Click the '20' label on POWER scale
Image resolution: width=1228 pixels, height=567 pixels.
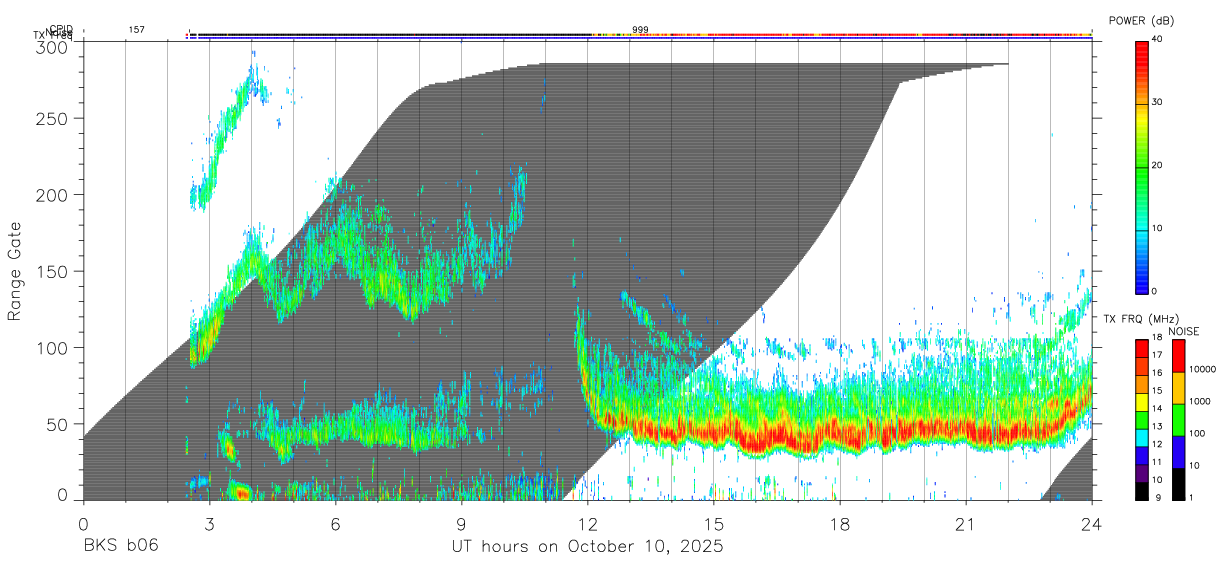pos(1159,165)
